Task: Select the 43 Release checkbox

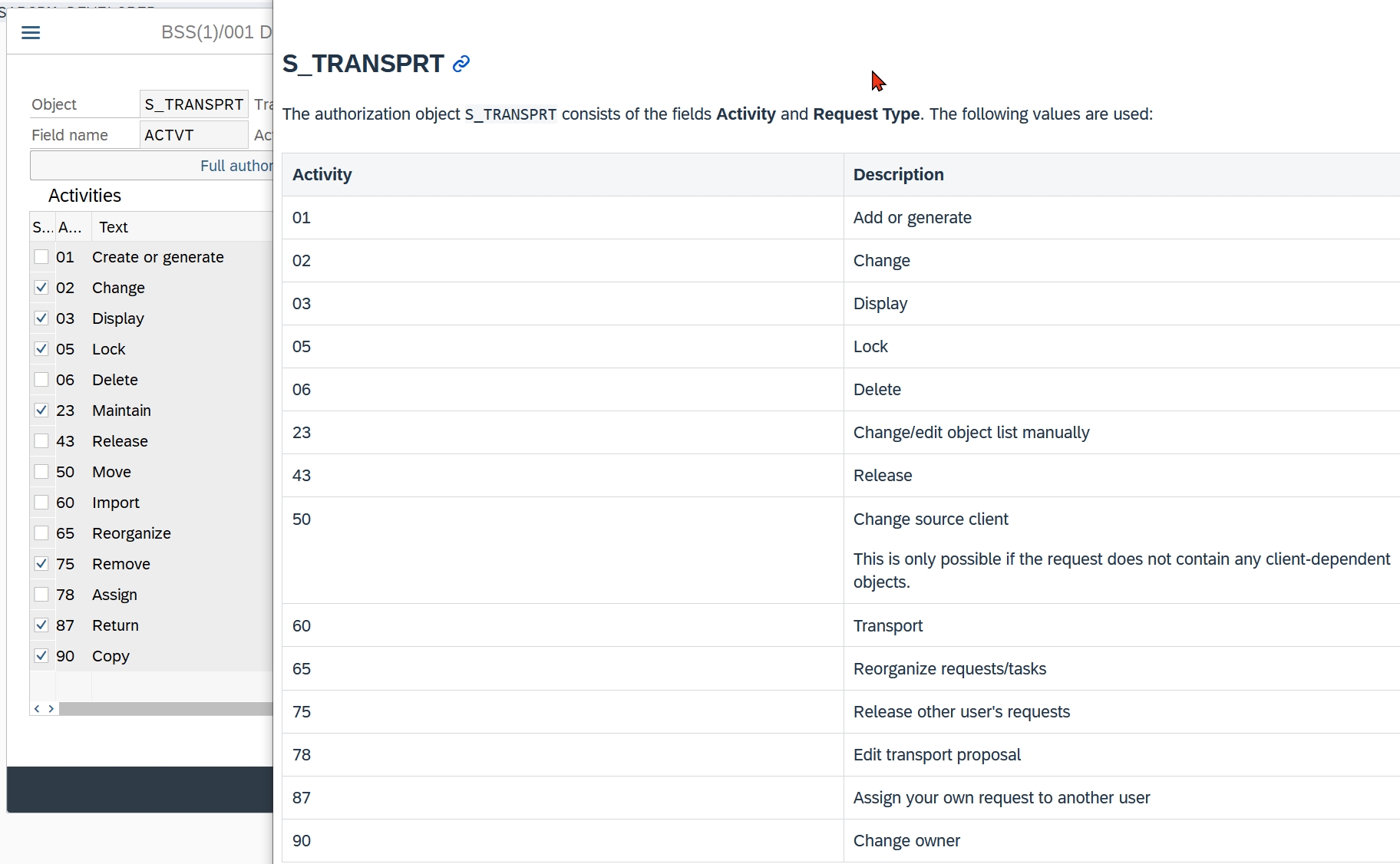Action: (x=41, y=441)
